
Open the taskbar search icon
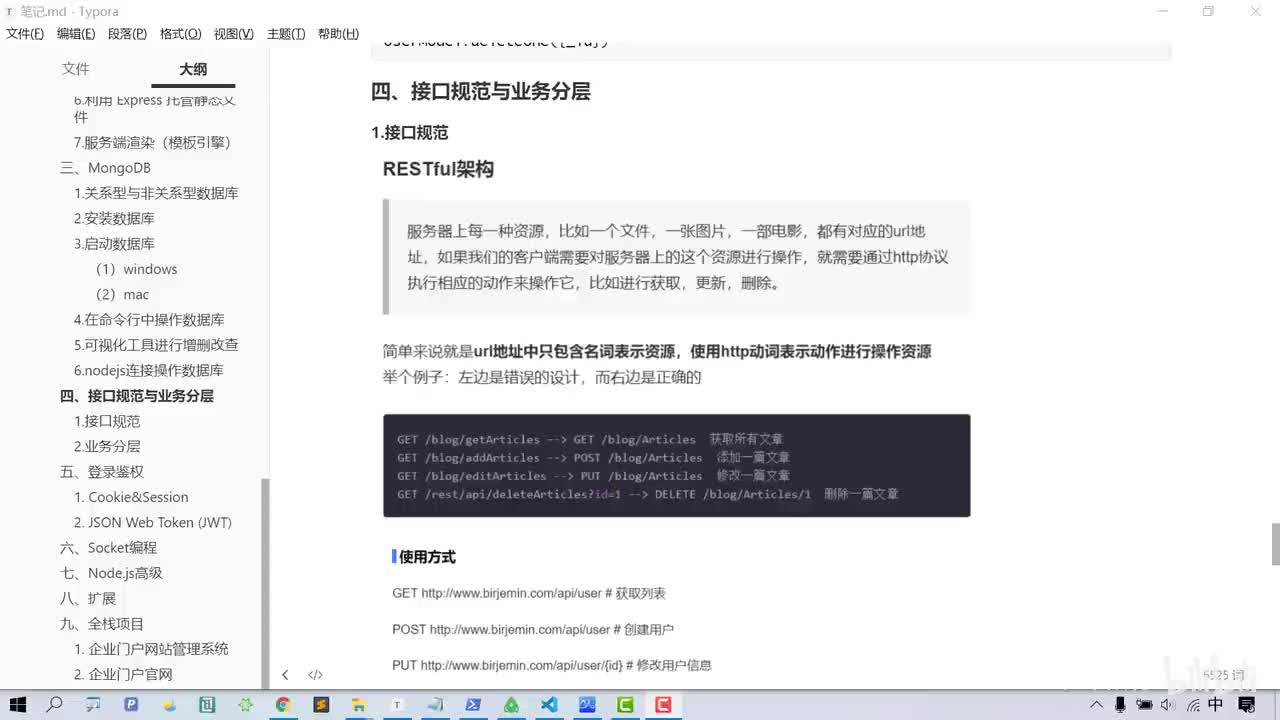pos(55,705)
